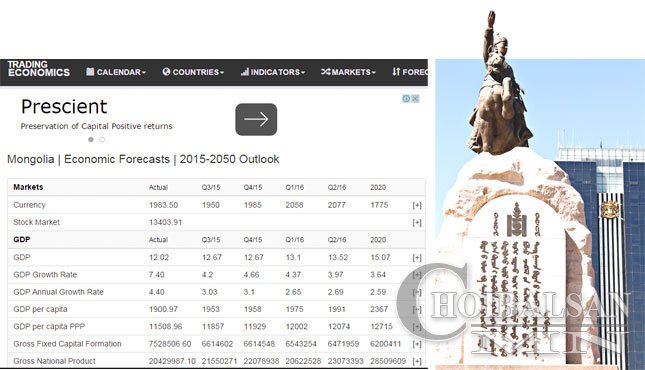Click the arrow button in the Prescient ad

[256, 119]
